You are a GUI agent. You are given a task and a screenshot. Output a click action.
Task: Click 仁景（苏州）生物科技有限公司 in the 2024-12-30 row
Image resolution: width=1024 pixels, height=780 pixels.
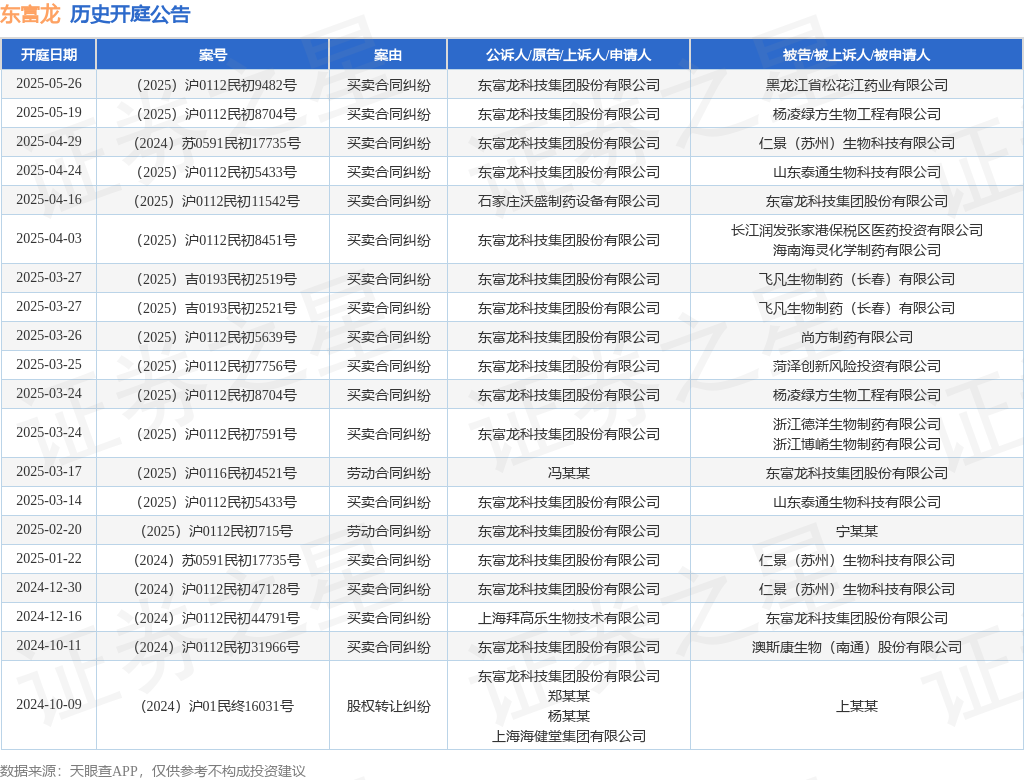pos(856,589)
